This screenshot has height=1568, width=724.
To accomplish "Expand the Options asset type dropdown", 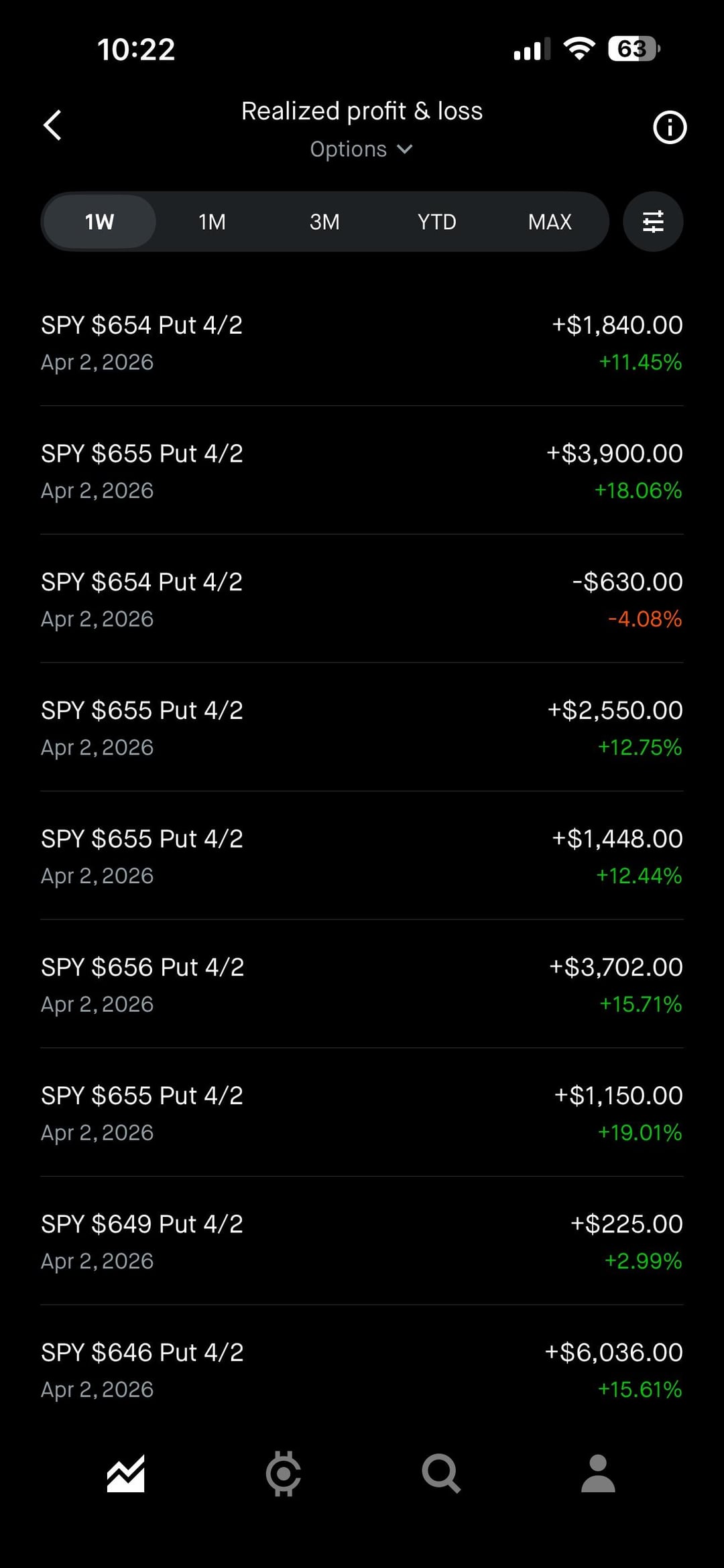I will click(x=361, y=149).
